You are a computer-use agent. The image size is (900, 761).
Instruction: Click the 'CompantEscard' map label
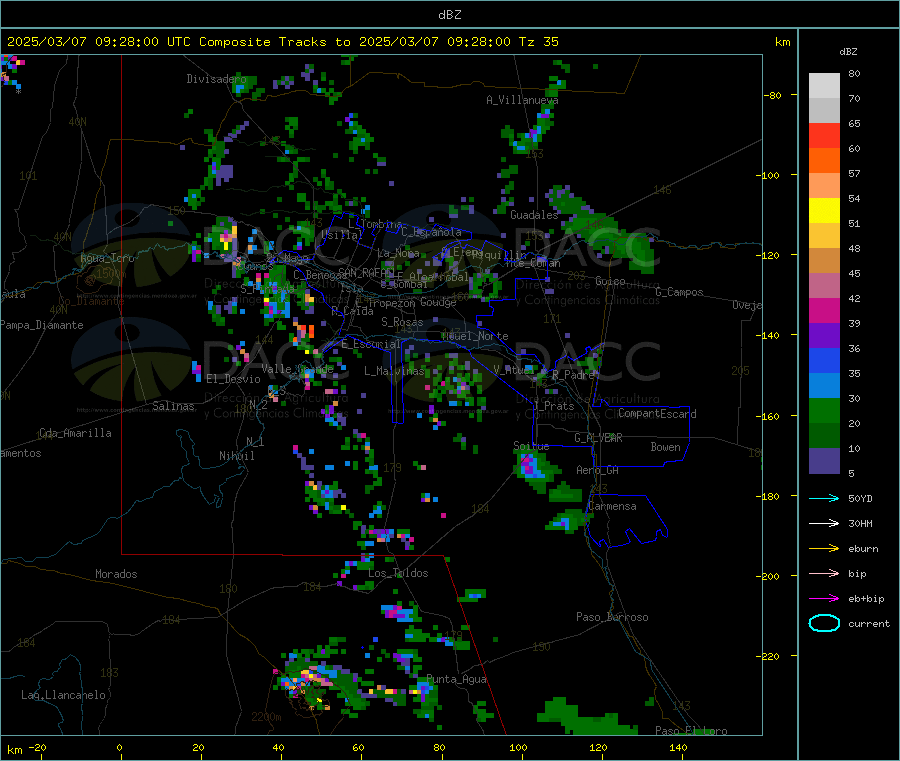pyautogui.click(x=657, y=414)
